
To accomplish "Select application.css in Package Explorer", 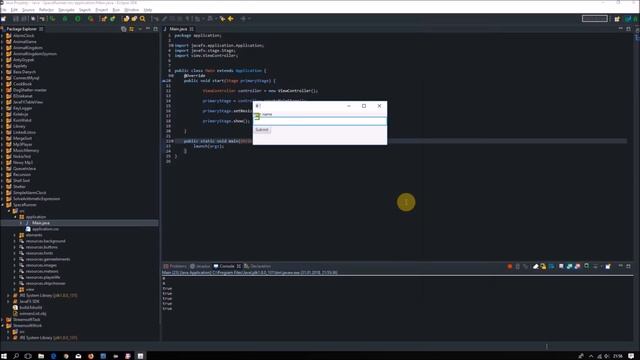I will 45,229.
